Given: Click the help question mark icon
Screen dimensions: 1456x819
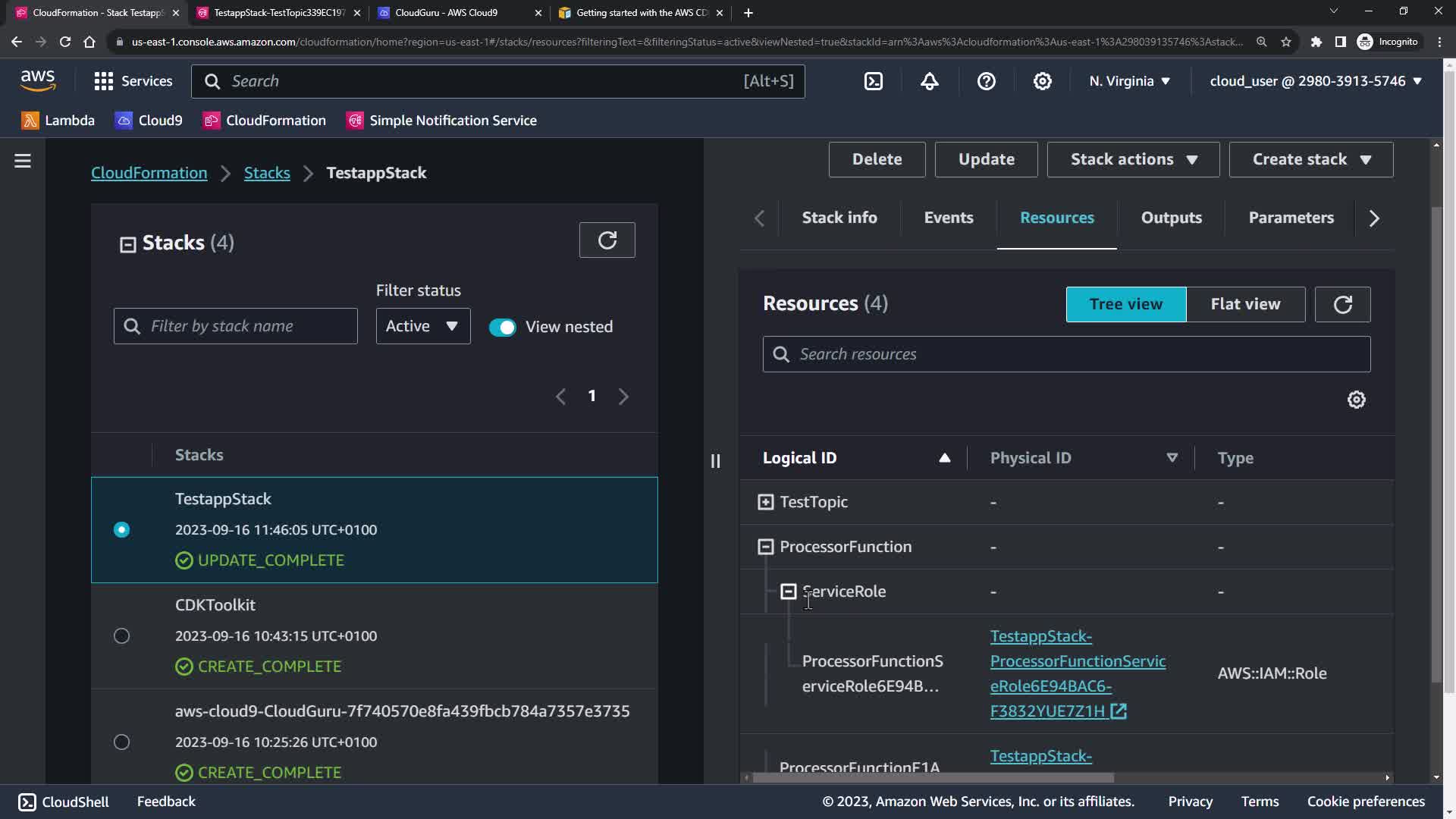Looking at the screenshot, I should (986, 81).
